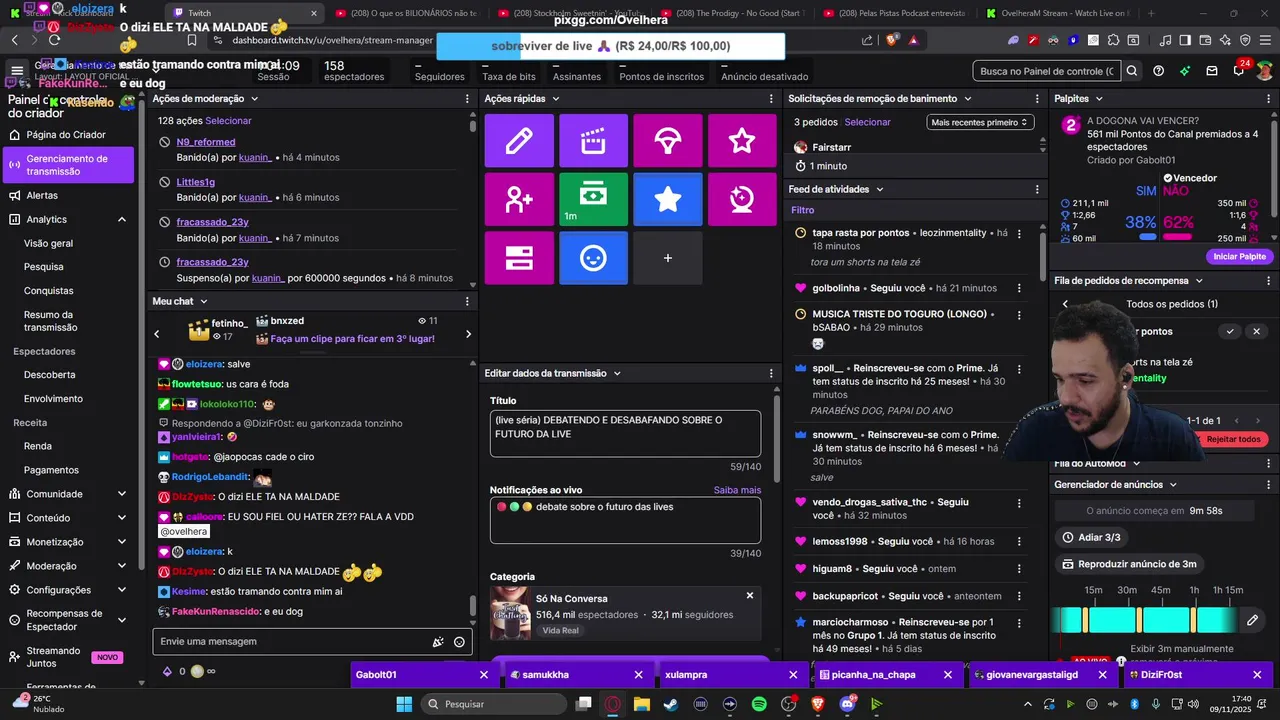Click Rejeitar todos button

click(x=1233, y=440)
